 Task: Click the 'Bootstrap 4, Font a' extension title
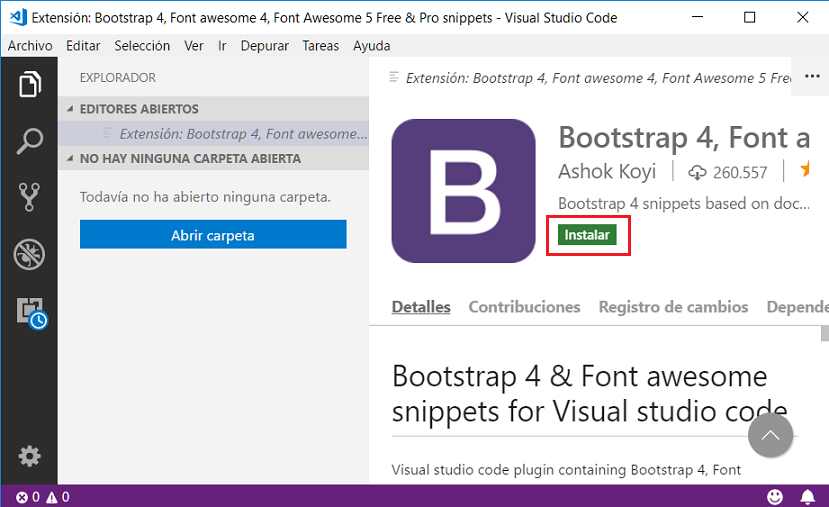pyautogui.click(x=684, y=137)
